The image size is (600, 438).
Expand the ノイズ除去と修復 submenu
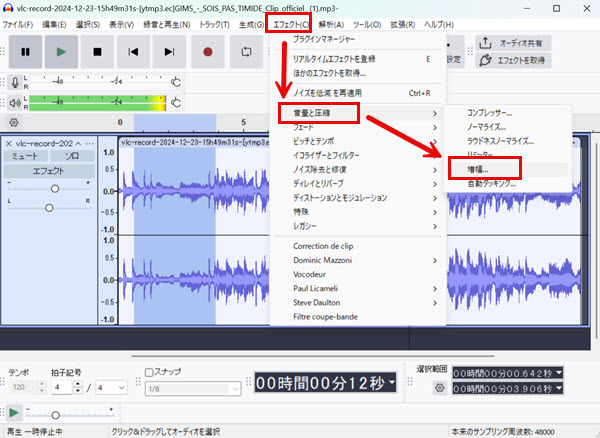click(357, 169)
